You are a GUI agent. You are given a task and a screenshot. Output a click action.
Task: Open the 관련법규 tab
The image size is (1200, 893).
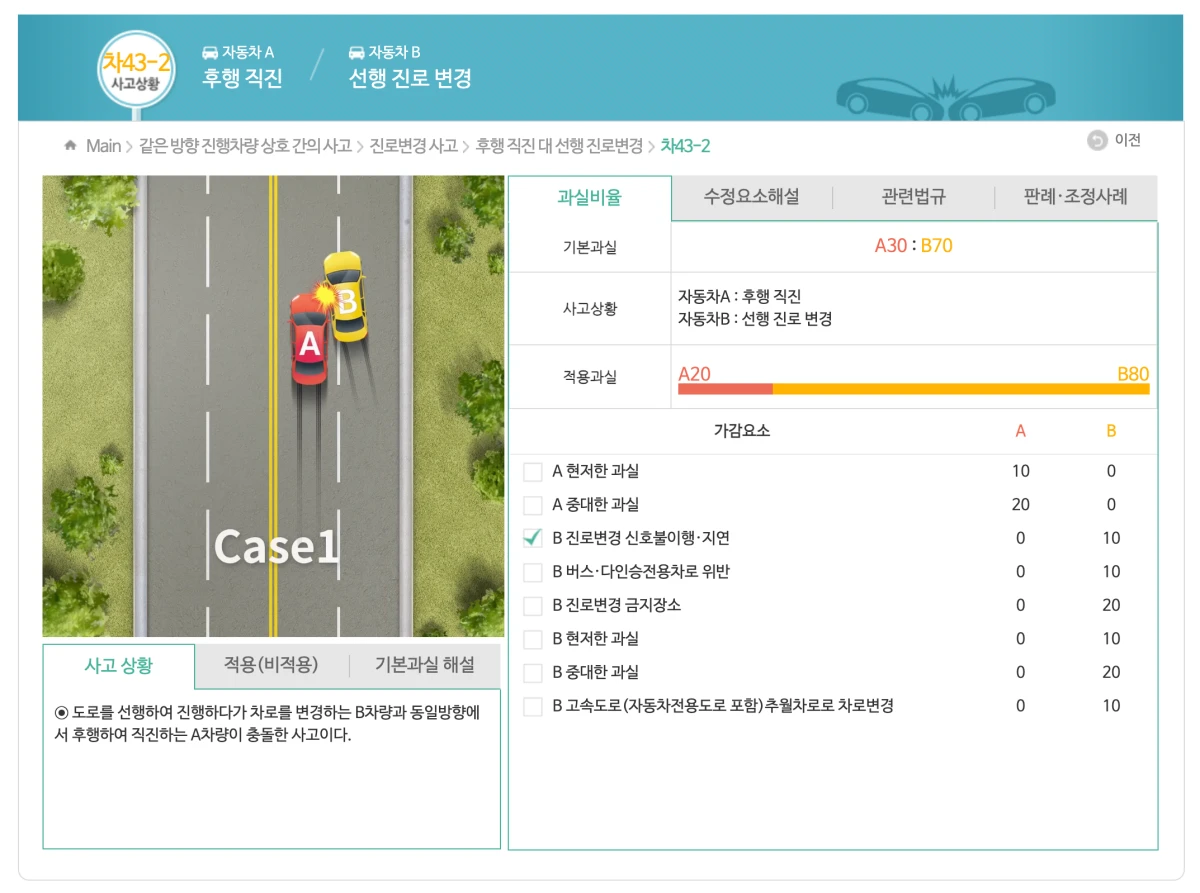[x=911, y=197]
